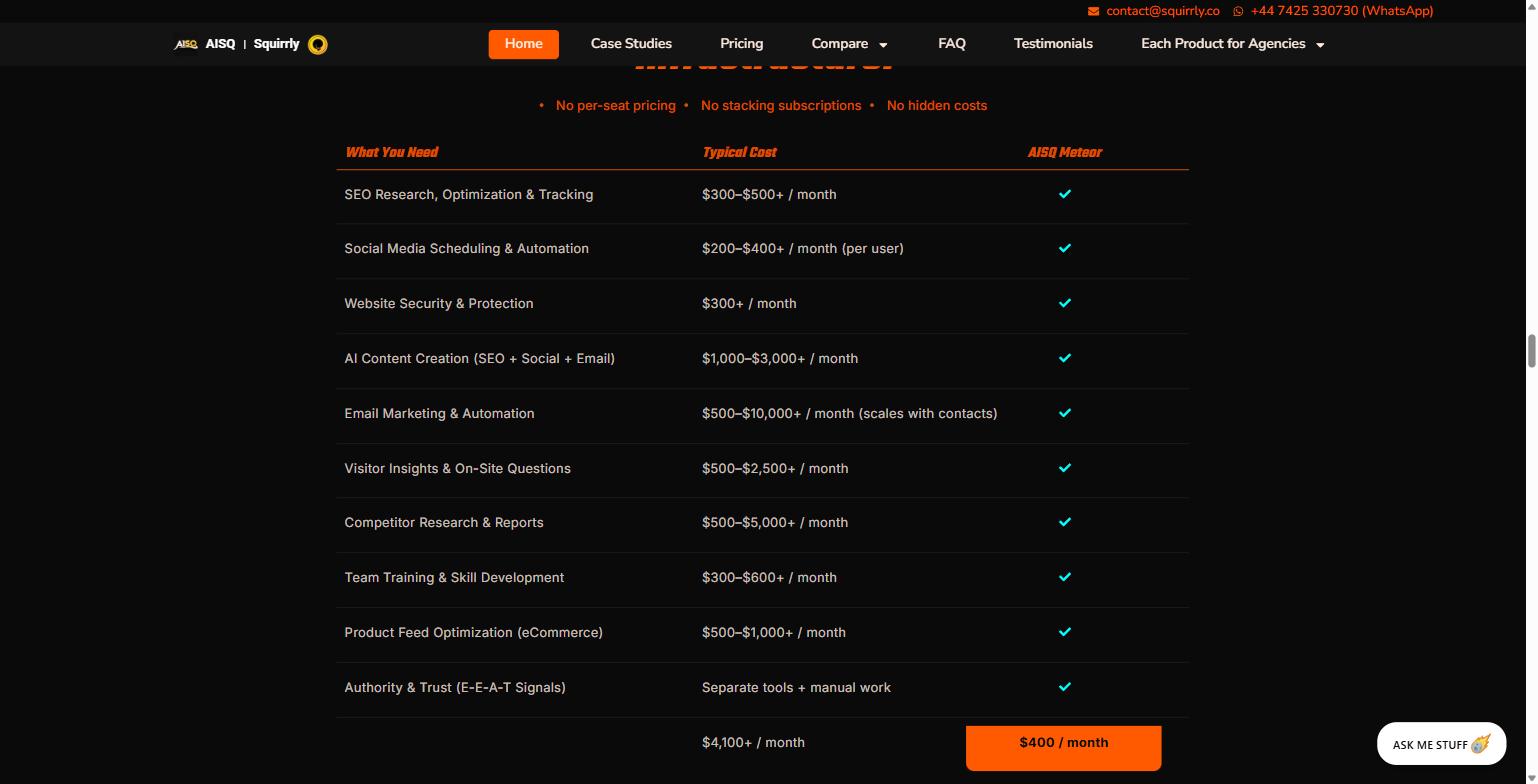Select 'Product Feed Optimization (eCommerce)' text

pyautogui.click(x=474, y=632)
